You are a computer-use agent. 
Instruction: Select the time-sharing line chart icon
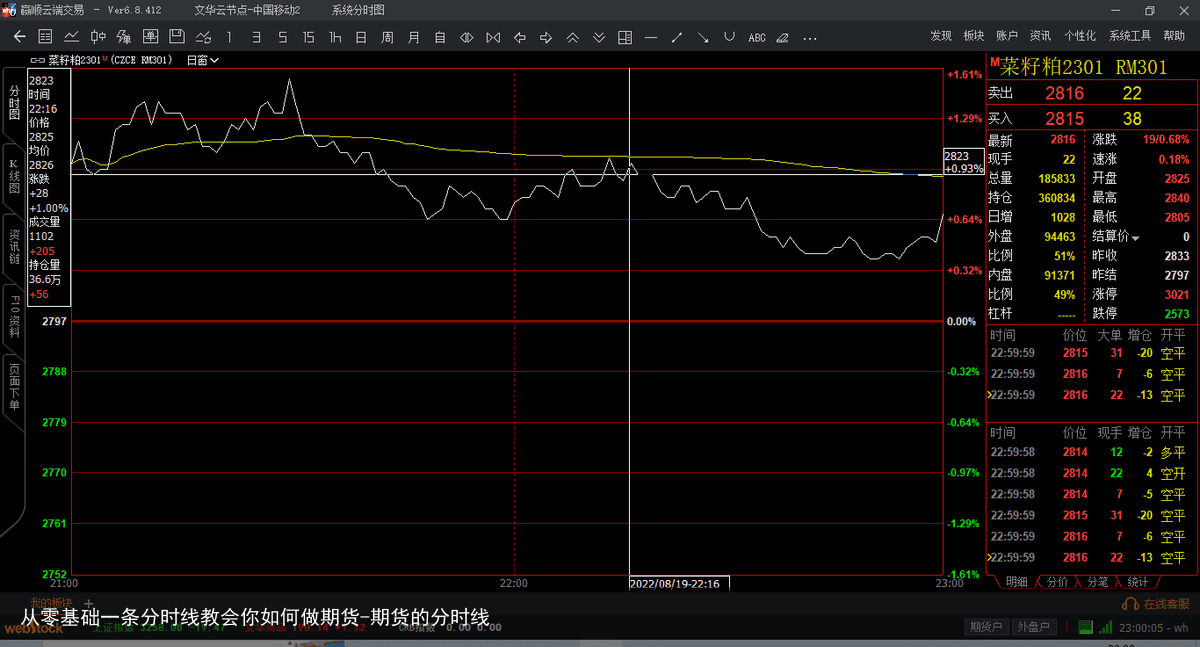(72, 37)
